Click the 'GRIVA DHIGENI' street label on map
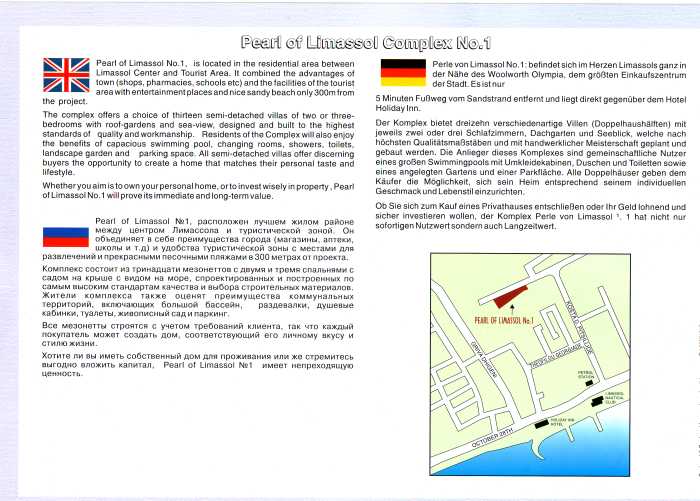 tap(484, 359)
